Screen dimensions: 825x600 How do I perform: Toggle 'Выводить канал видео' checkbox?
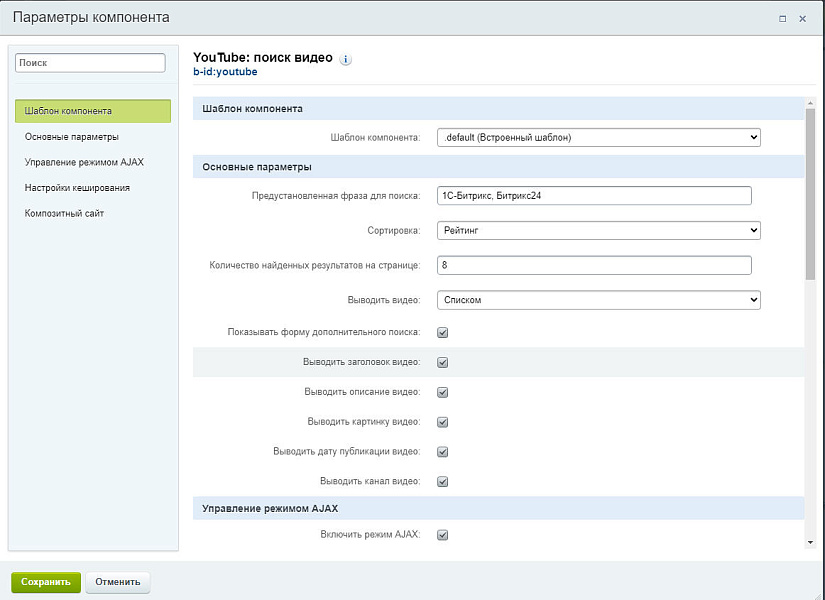[442, 482]
